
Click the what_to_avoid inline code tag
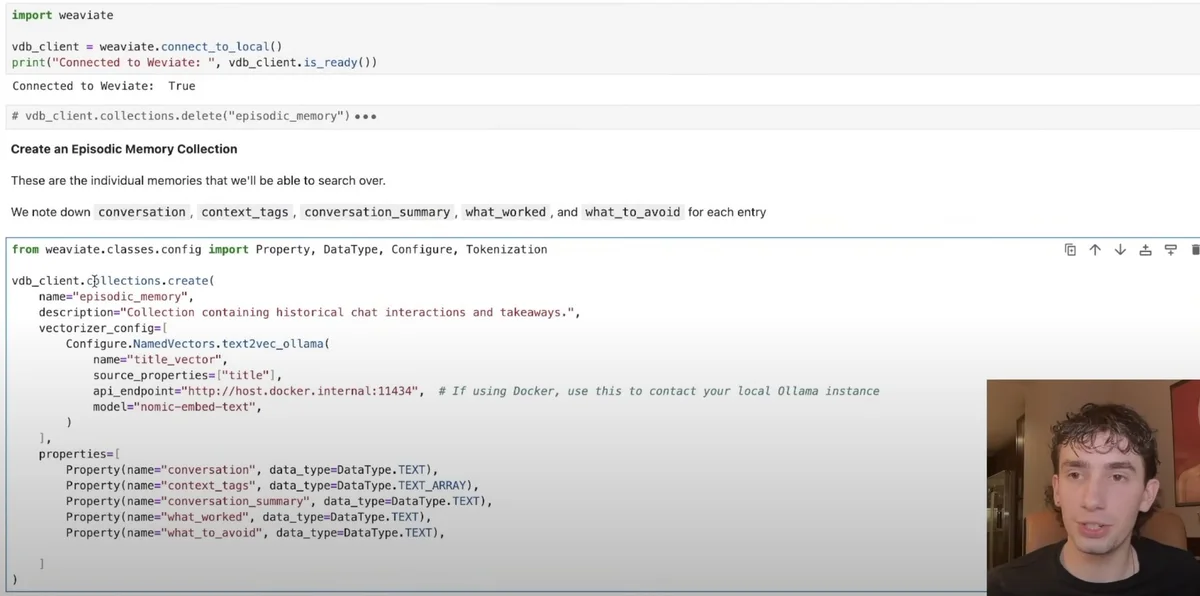(x=632, y=212)
